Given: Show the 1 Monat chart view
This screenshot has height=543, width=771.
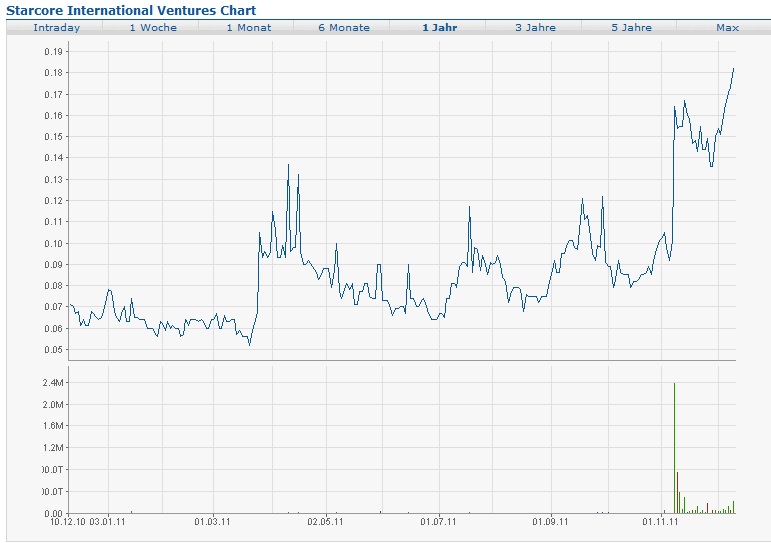Looking at the screenshot, I should [249, 28].
